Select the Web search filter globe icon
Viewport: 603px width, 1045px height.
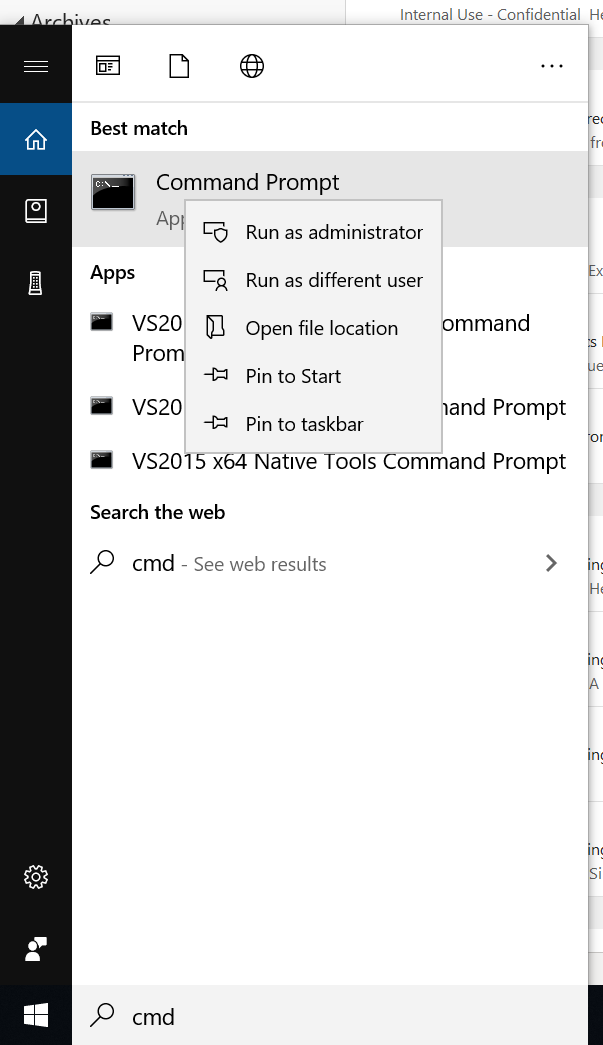(x=252, y=66)
